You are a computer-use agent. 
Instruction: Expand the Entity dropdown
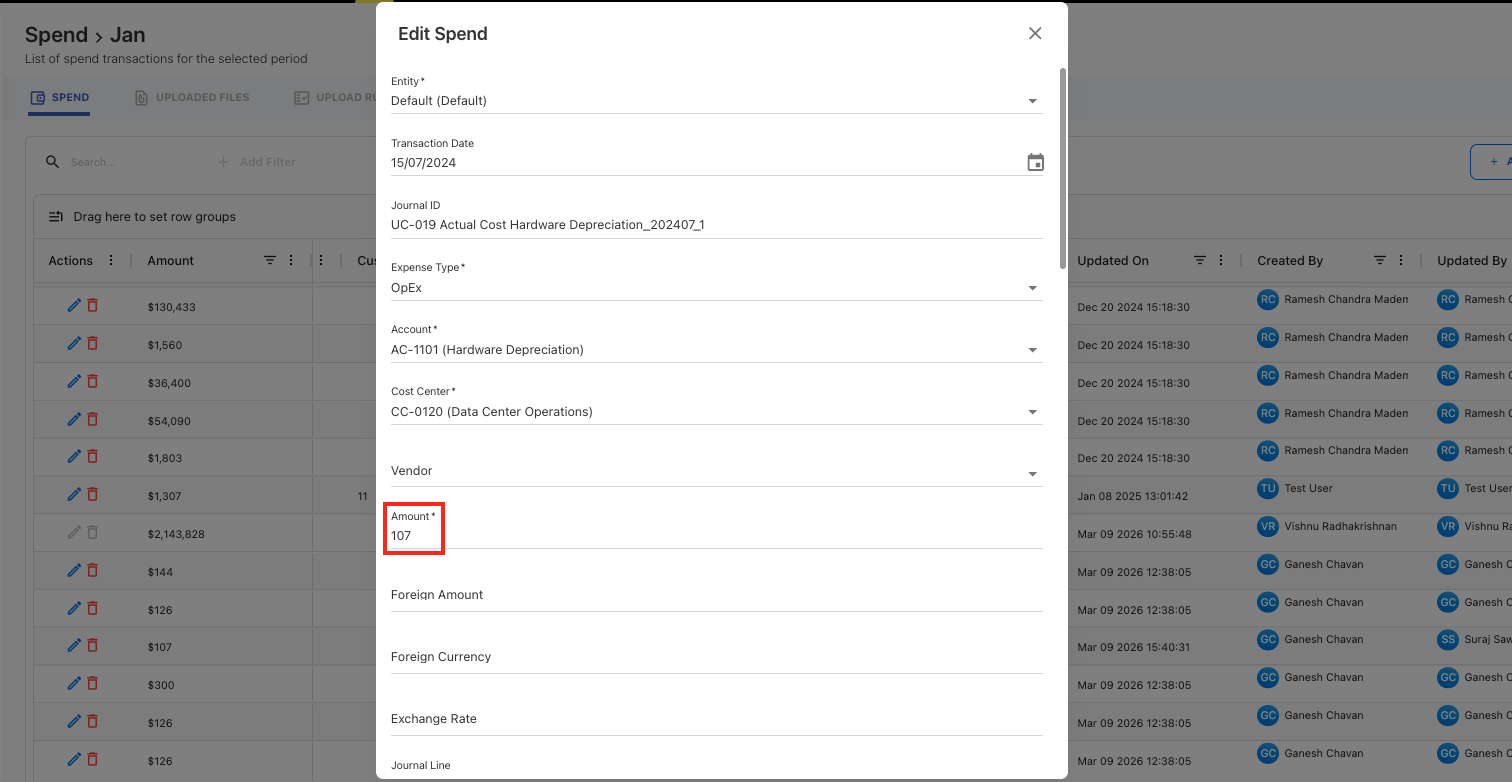1032,101
